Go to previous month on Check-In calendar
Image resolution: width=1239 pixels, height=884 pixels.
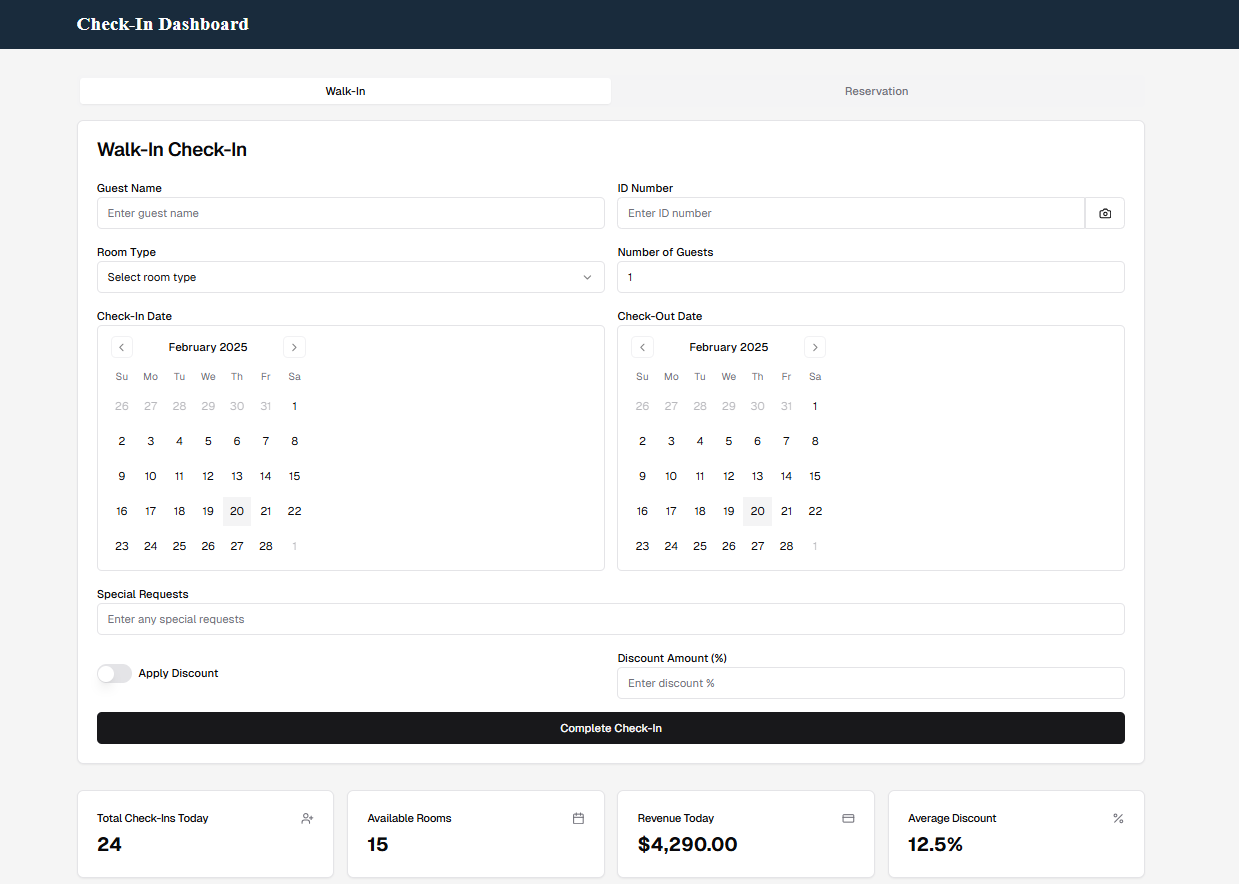pyautogui.click(x=121, y=347)
